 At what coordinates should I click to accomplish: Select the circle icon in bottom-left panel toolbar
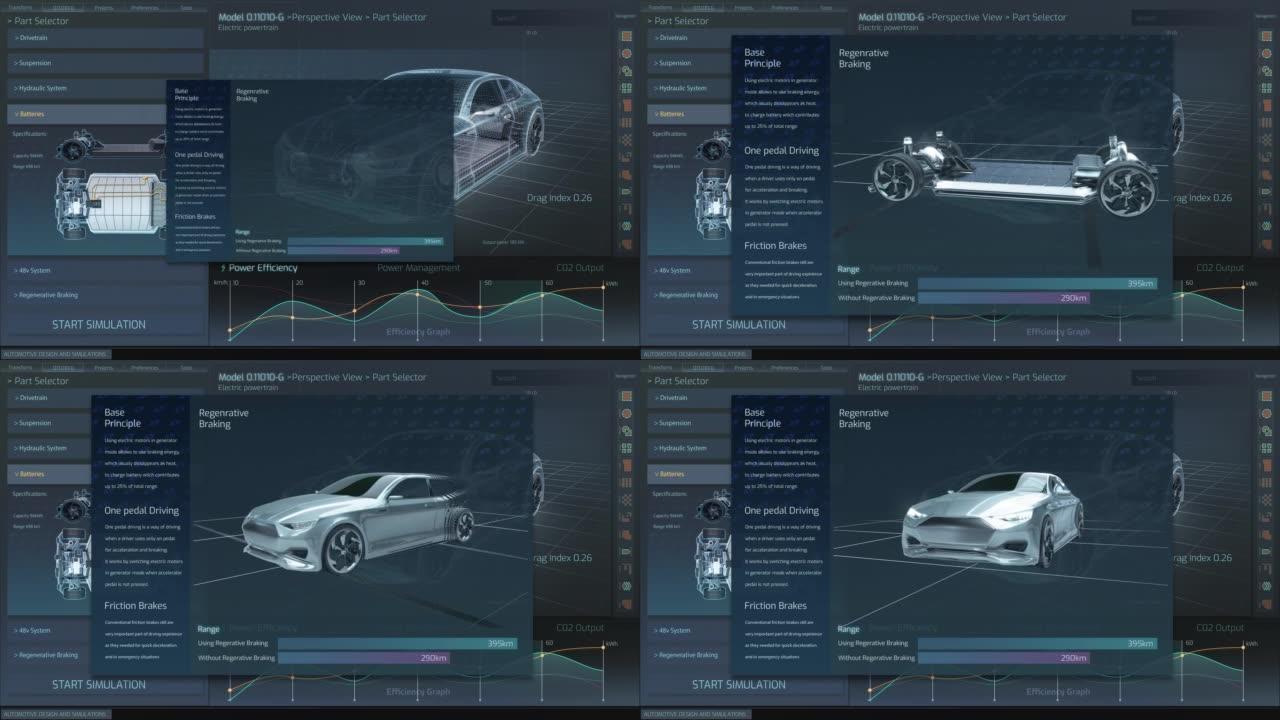coord(627,413)
